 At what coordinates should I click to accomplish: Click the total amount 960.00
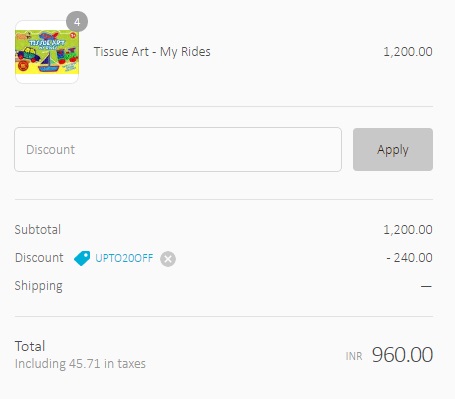(402, 354)
